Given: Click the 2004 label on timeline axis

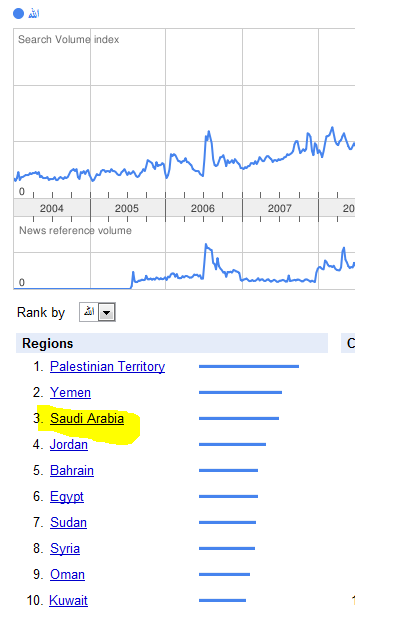Looking at the screenshot, I should (x=51, y=208).
